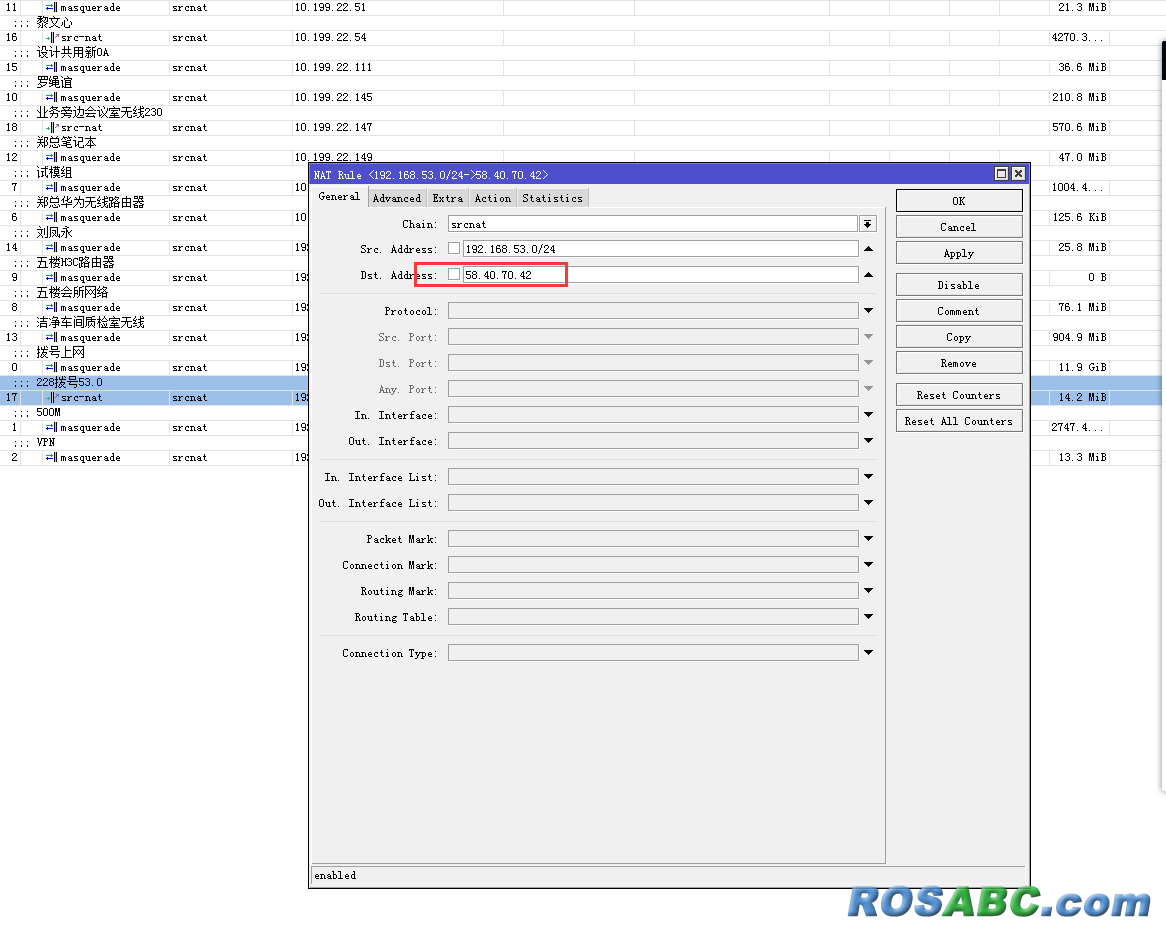Image resolution: width=1166 pixels, height=930 pixels.
Task: Toggle the Src. Address invert checkbox
Action: [454, 249]
